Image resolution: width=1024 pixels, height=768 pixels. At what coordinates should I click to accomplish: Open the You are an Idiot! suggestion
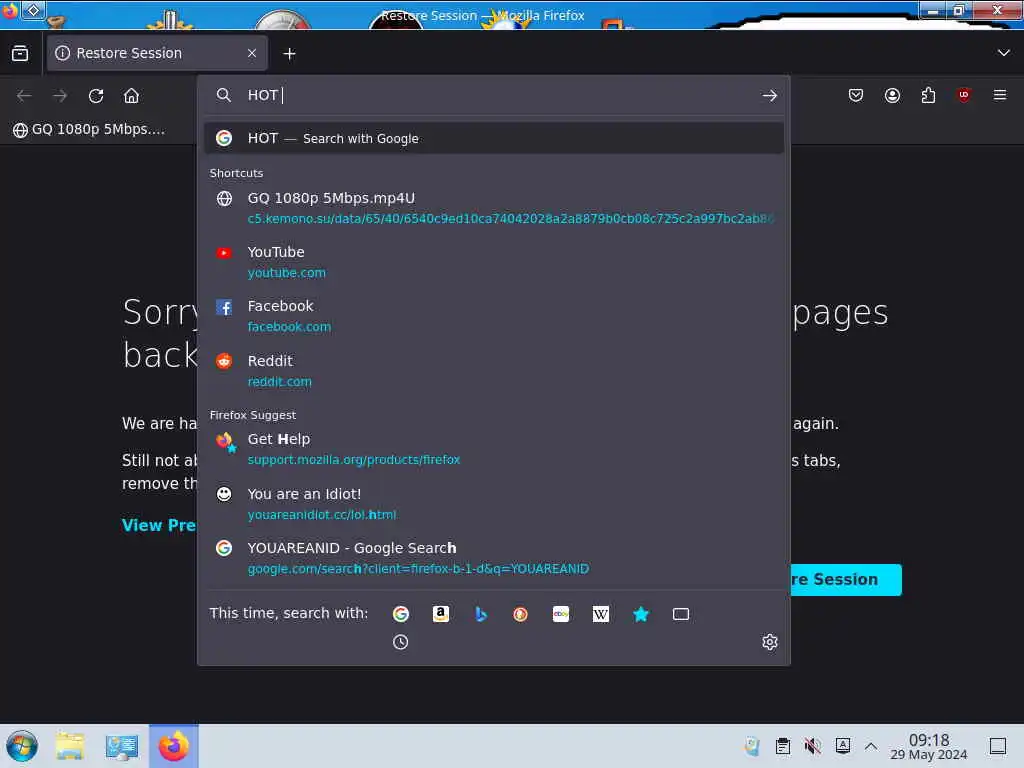tap(494, 504)
